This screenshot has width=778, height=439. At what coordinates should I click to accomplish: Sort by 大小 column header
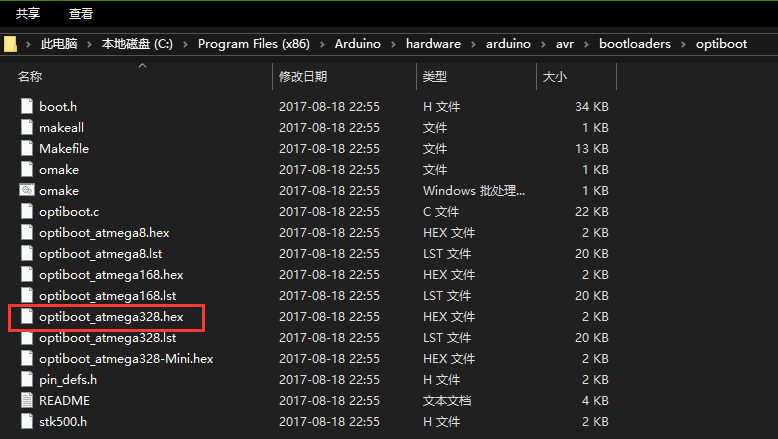click(x=555, y=76)
